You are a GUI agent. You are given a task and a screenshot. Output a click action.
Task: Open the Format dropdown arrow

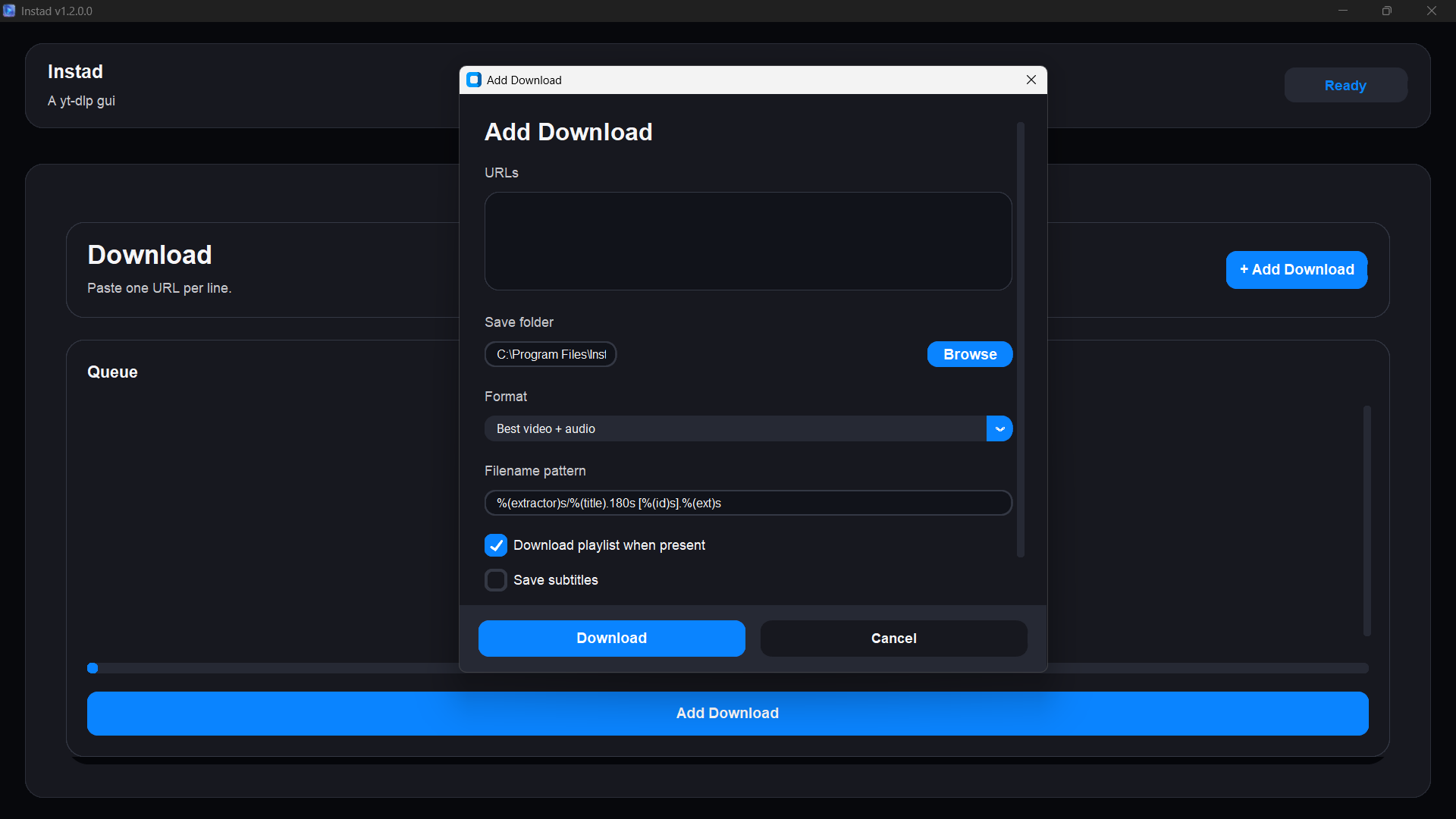click(x=999, y=428)
